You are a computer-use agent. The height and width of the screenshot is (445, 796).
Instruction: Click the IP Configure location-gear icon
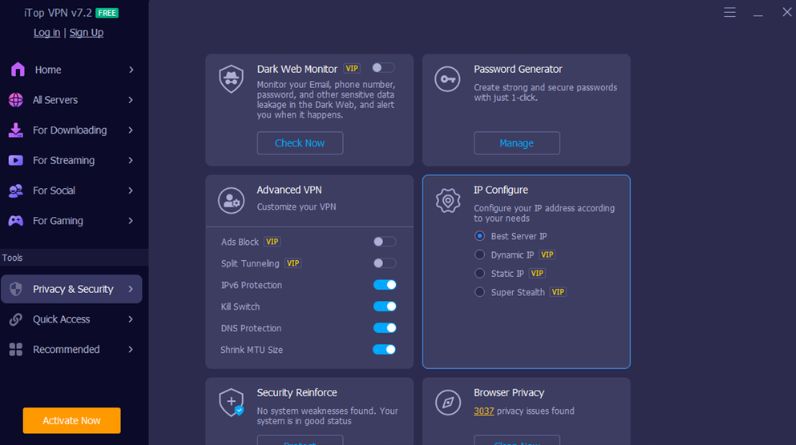coord(448,200)
